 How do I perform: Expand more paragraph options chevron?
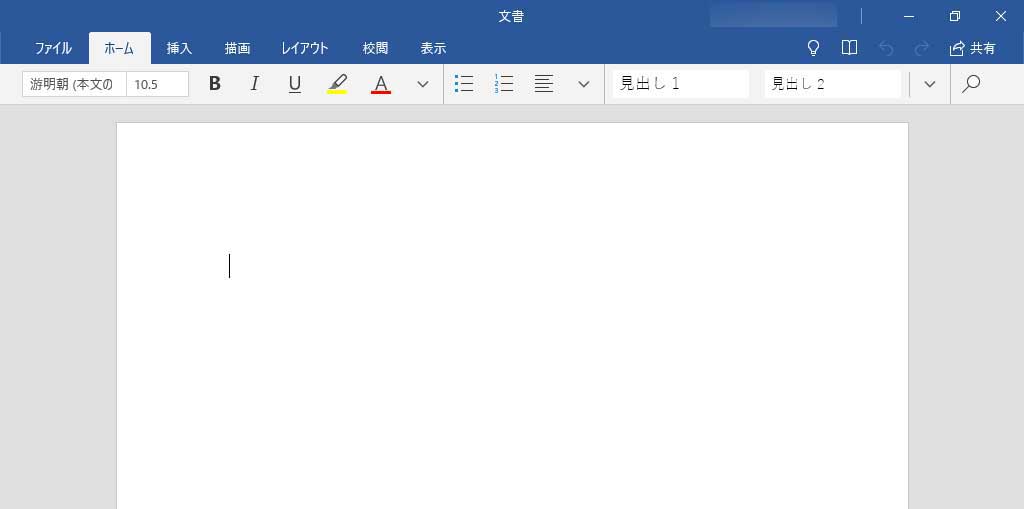(x=584, y=84)
